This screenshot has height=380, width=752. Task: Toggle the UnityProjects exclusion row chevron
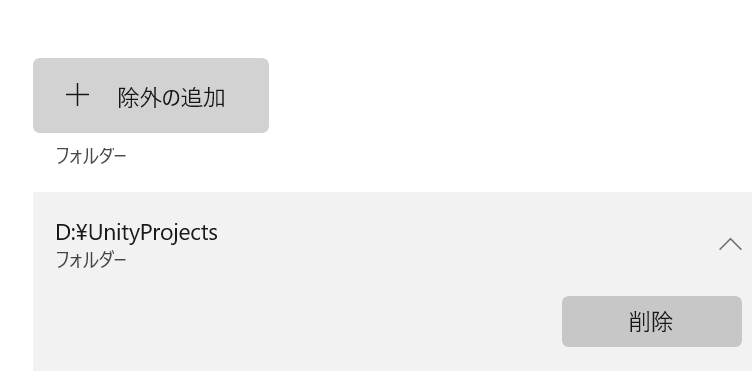tap(730, 244)
